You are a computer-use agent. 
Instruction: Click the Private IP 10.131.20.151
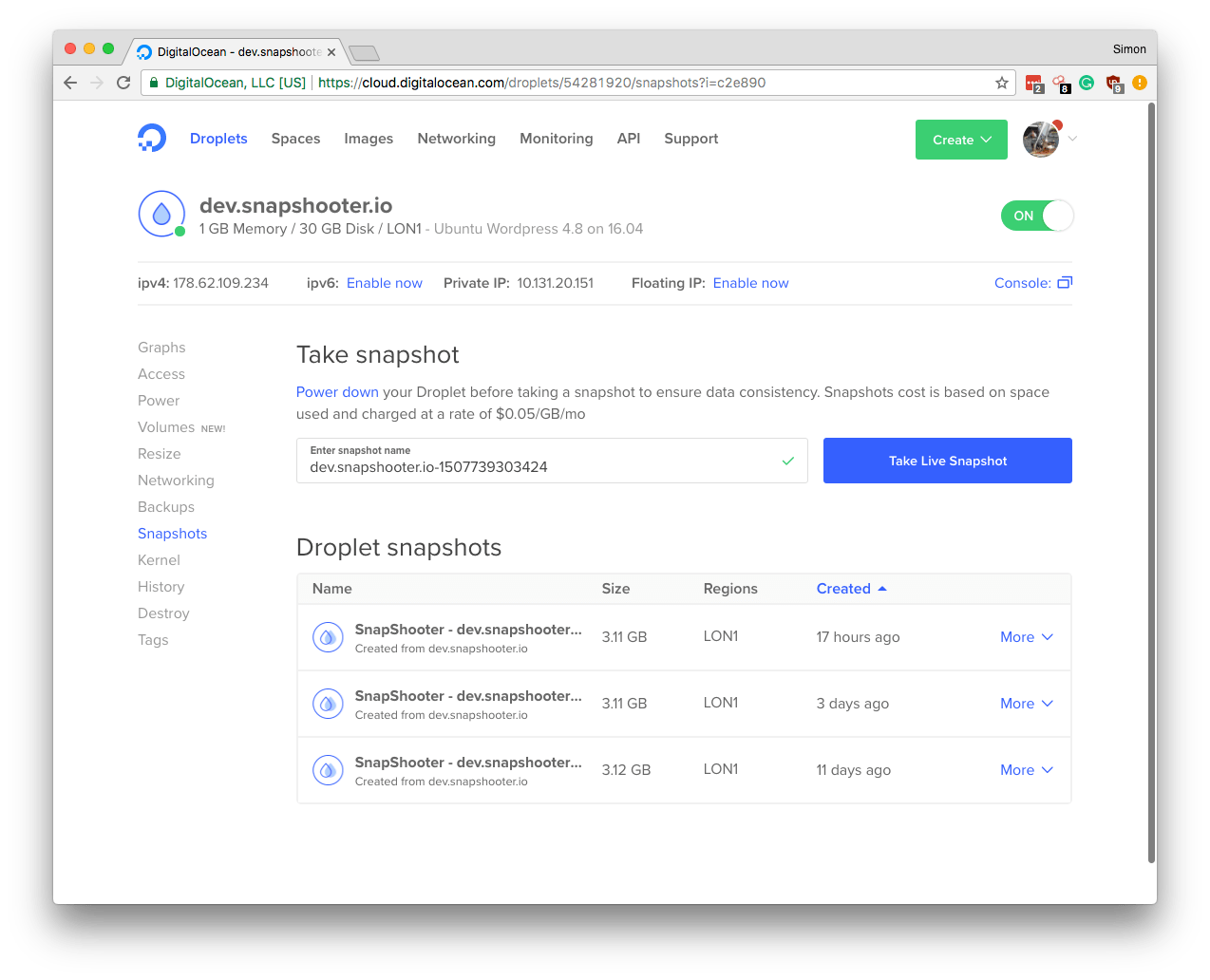pos(556,283)
